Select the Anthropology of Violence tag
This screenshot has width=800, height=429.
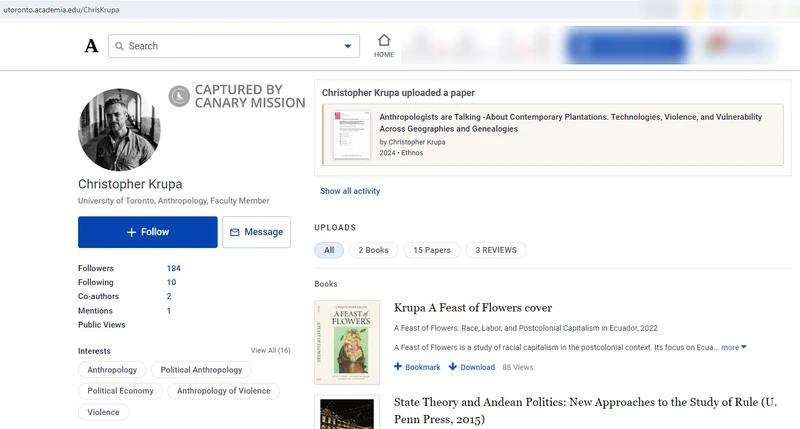click(223, 391)
